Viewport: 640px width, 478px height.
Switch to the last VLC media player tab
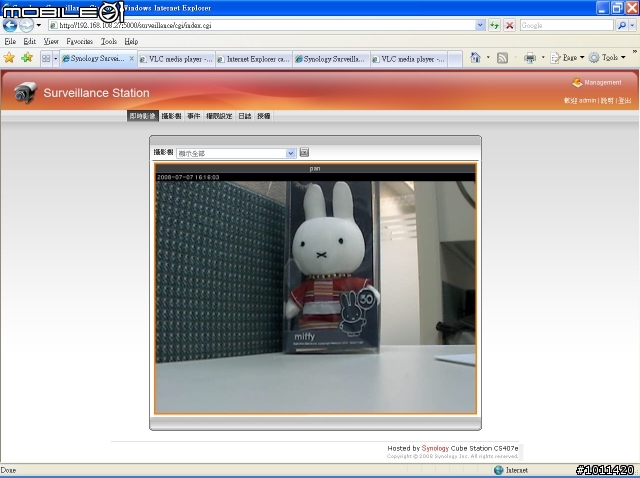click(409, 59)
